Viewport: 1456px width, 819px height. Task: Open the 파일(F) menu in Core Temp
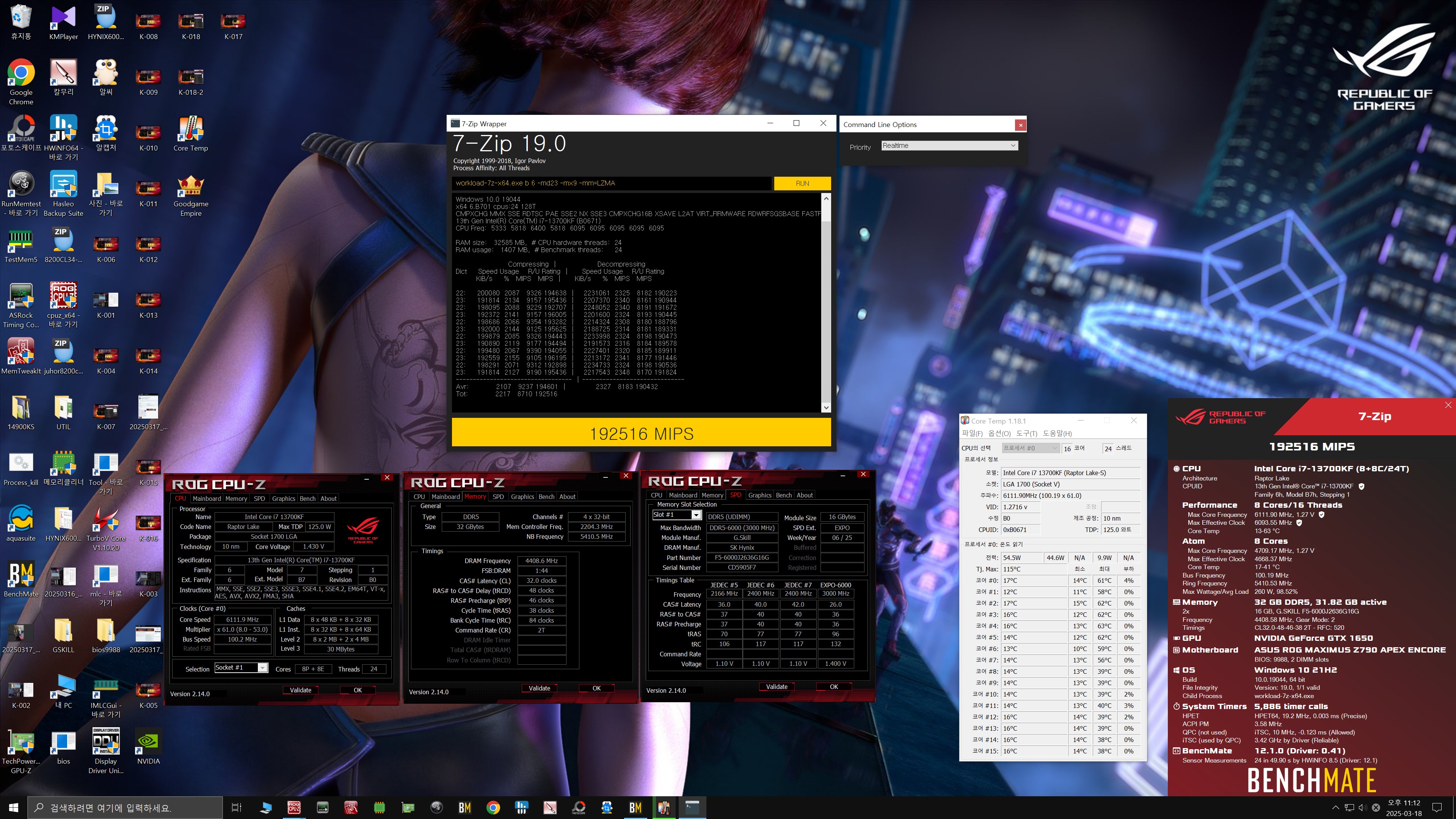pos(972,433)
